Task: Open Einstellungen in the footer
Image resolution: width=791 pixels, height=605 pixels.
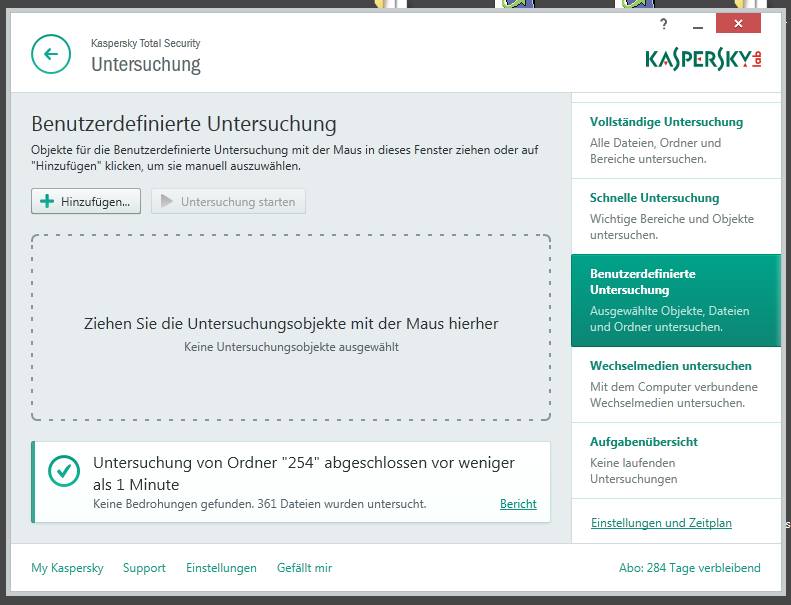Action: pos(221,568)
